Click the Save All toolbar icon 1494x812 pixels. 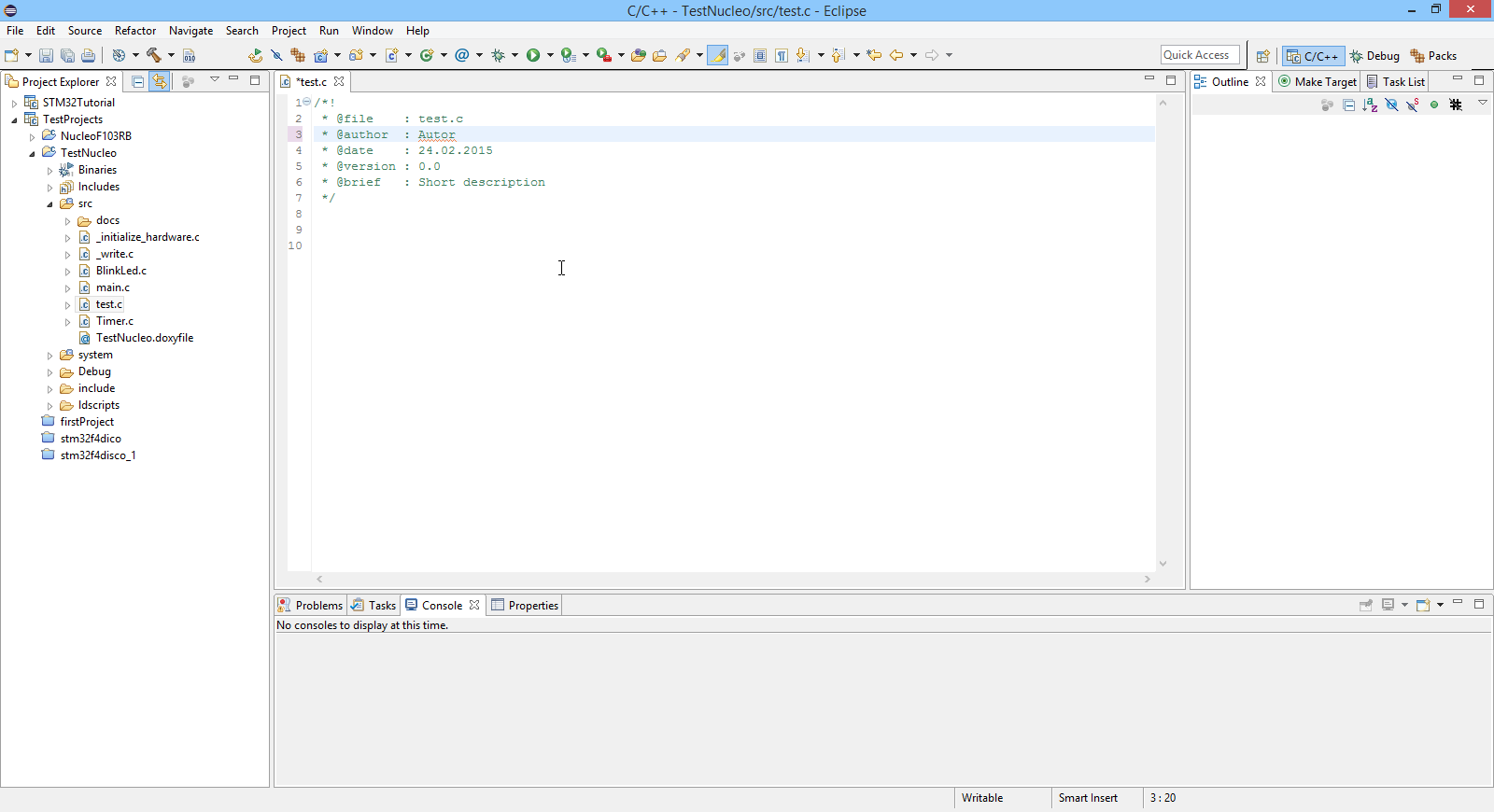[x=67, y=56]
